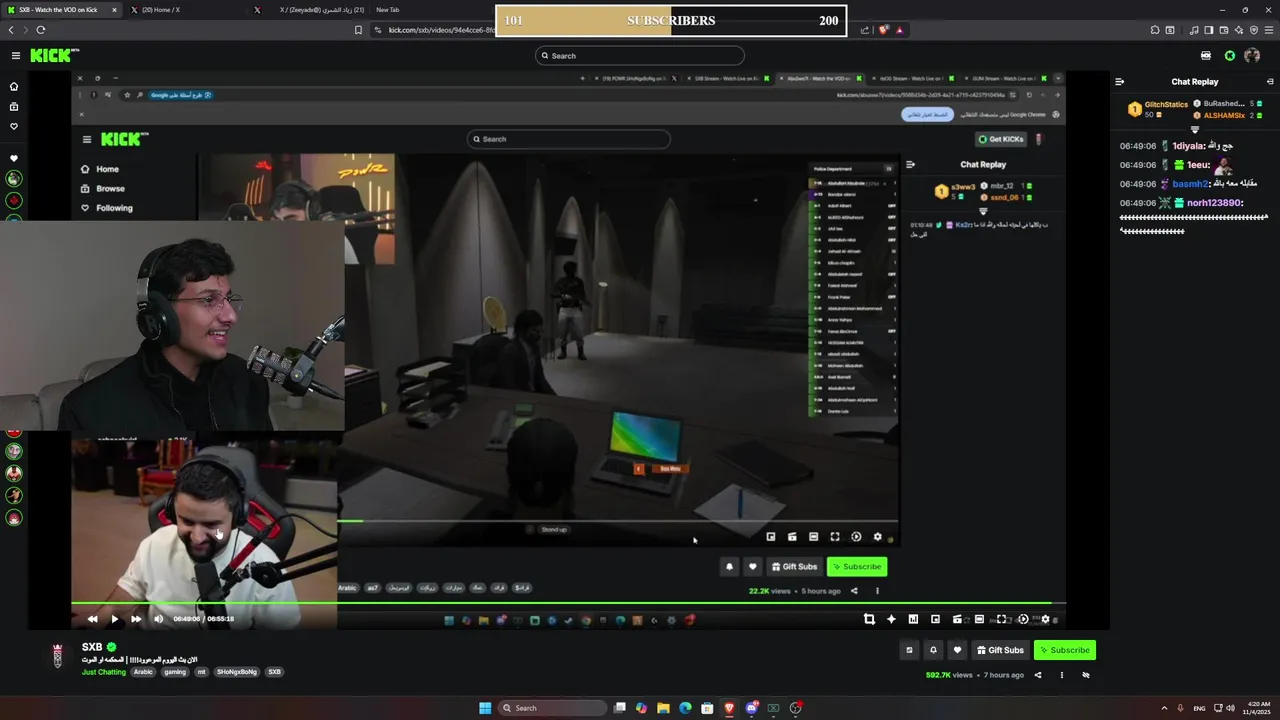Open Leo AI sparkle icon

(1238, 30)
